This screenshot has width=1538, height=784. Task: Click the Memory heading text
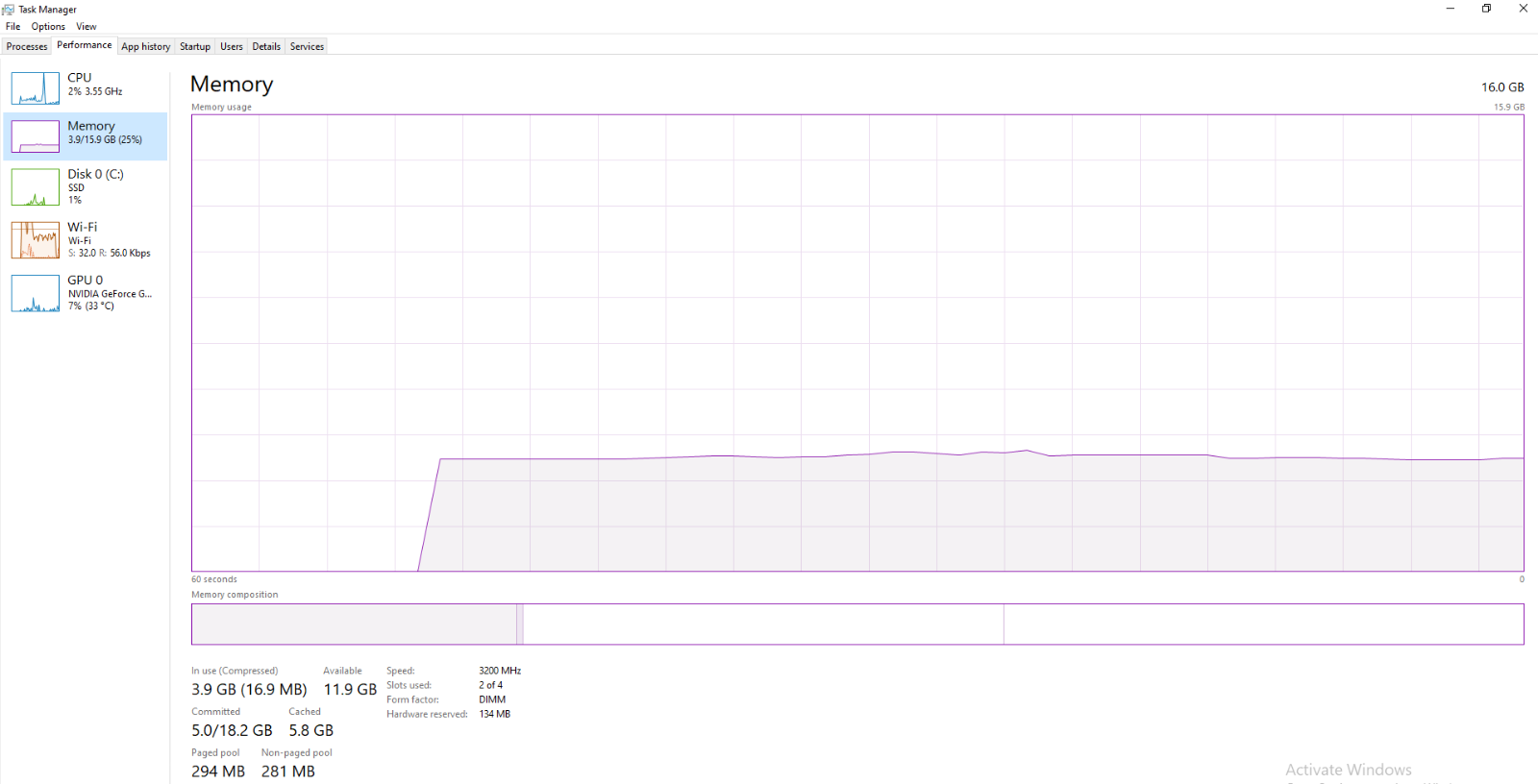pyautogui.click(x=232, y=85)
